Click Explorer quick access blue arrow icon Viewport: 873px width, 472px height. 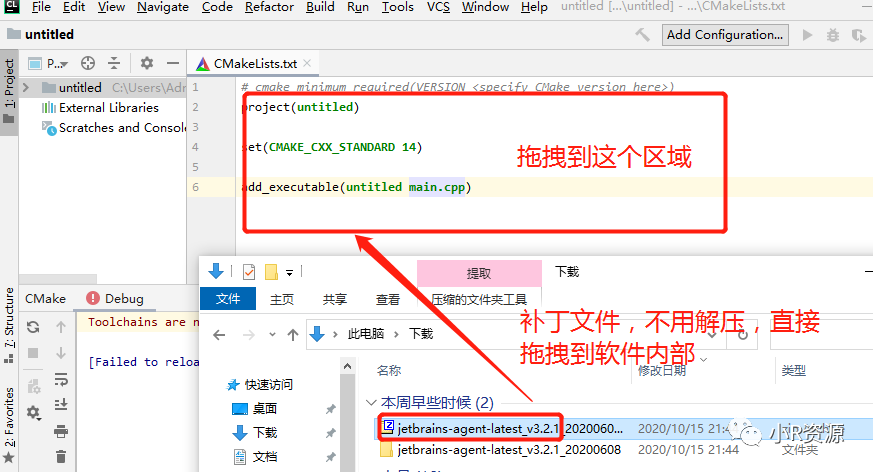[216, 272]
